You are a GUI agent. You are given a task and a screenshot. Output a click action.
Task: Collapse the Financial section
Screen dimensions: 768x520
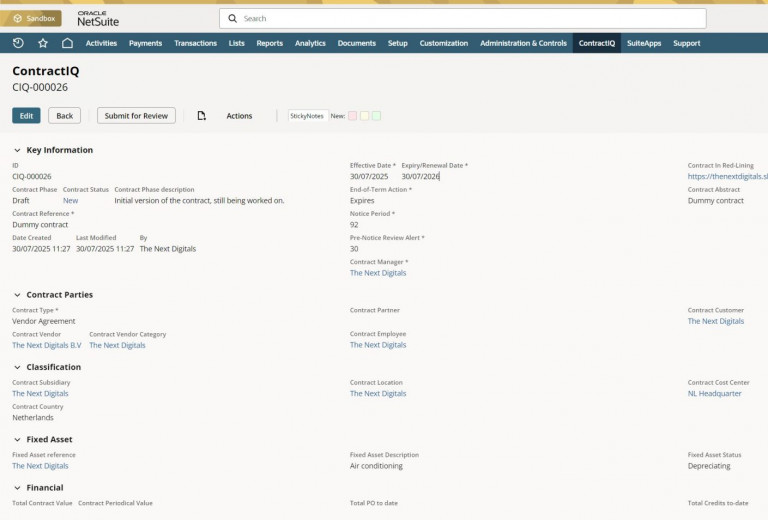coord(17,488)
